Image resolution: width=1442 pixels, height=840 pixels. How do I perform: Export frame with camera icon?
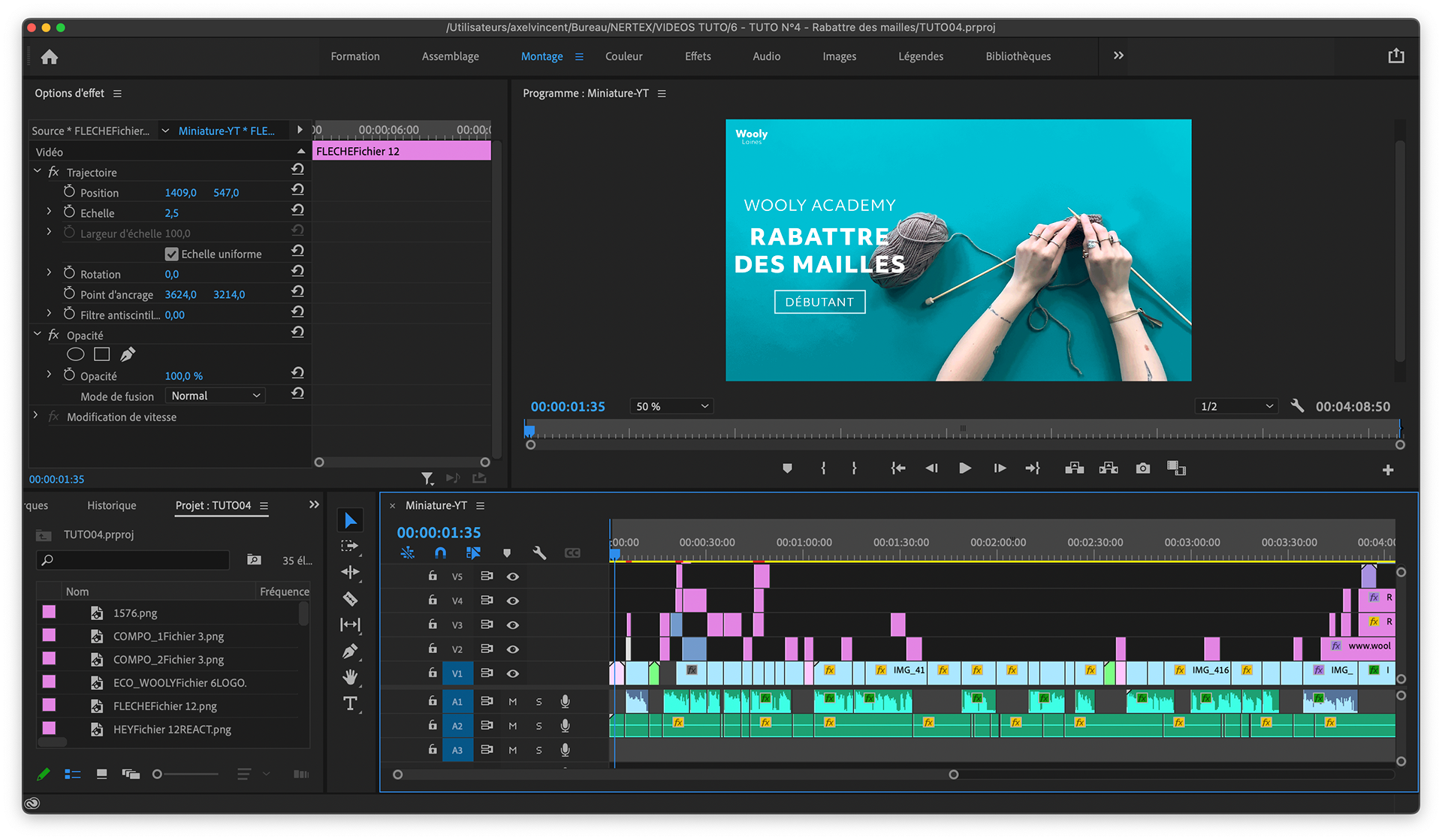[1143, 468]
